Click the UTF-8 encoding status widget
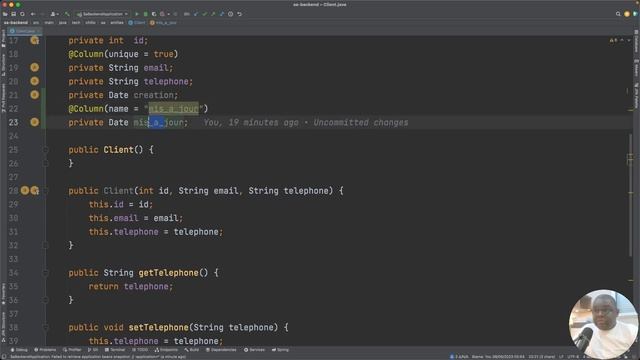 (573, 356)
